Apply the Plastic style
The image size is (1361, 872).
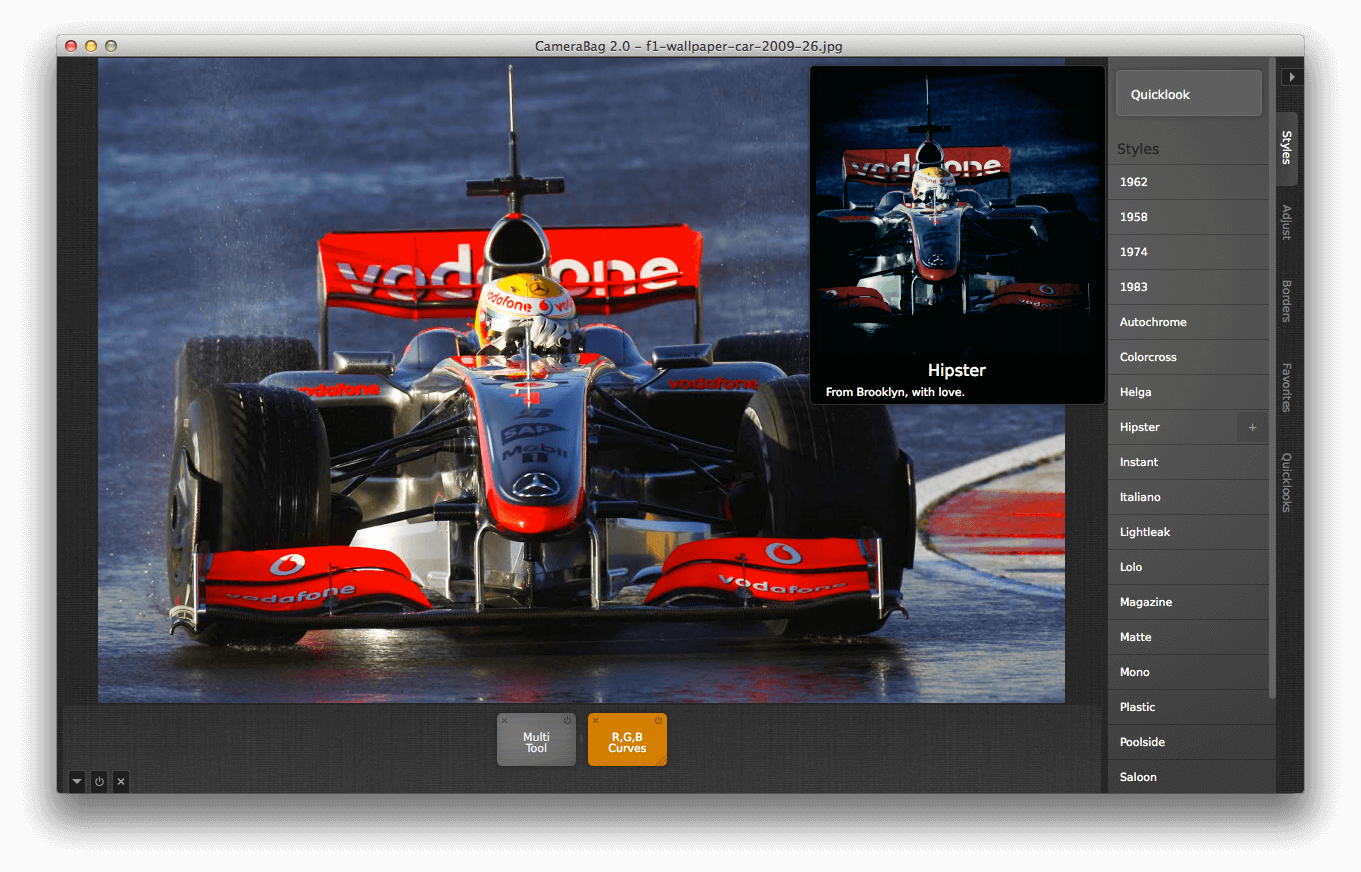click(1188, 707)
